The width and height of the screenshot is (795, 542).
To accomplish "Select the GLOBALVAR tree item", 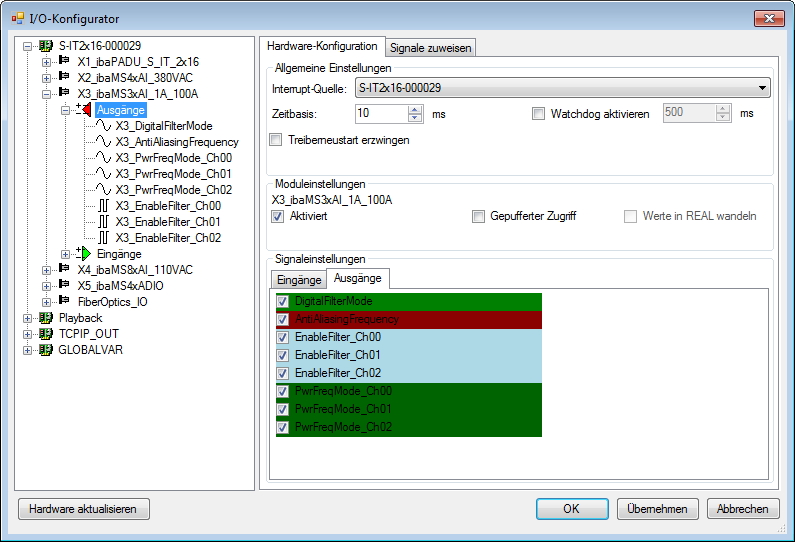I will 90,350.
